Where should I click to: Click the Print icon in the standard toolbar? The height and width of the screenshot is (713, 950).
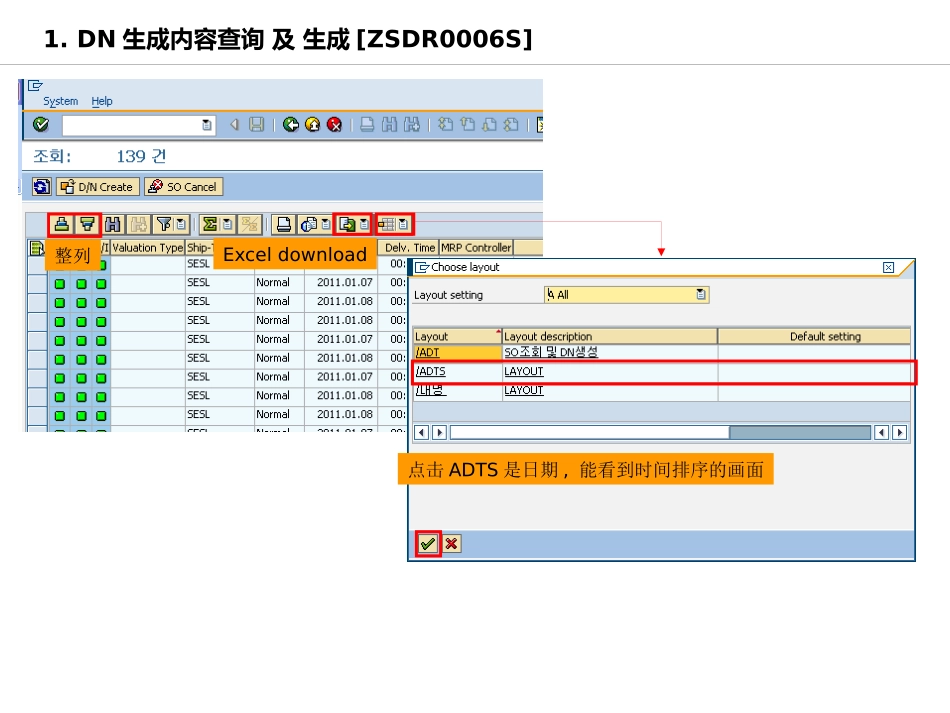367,125
